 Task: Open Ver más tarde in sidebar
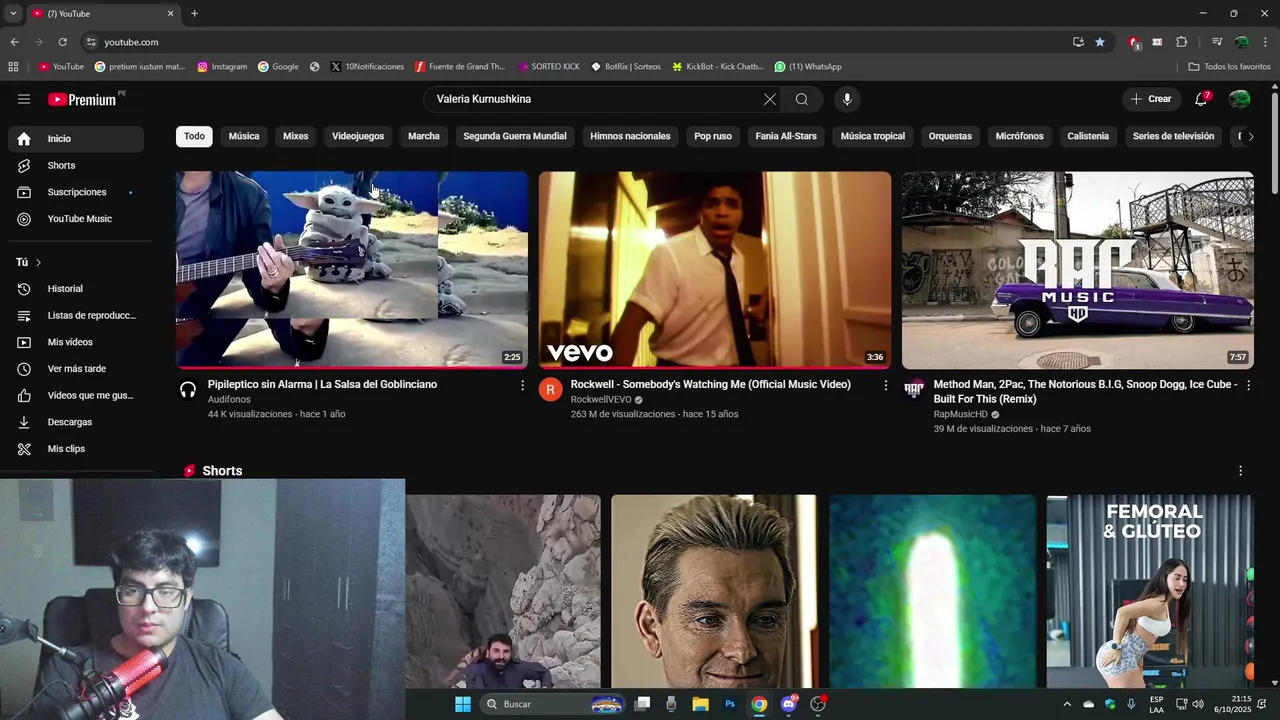(x=76, y=369)
